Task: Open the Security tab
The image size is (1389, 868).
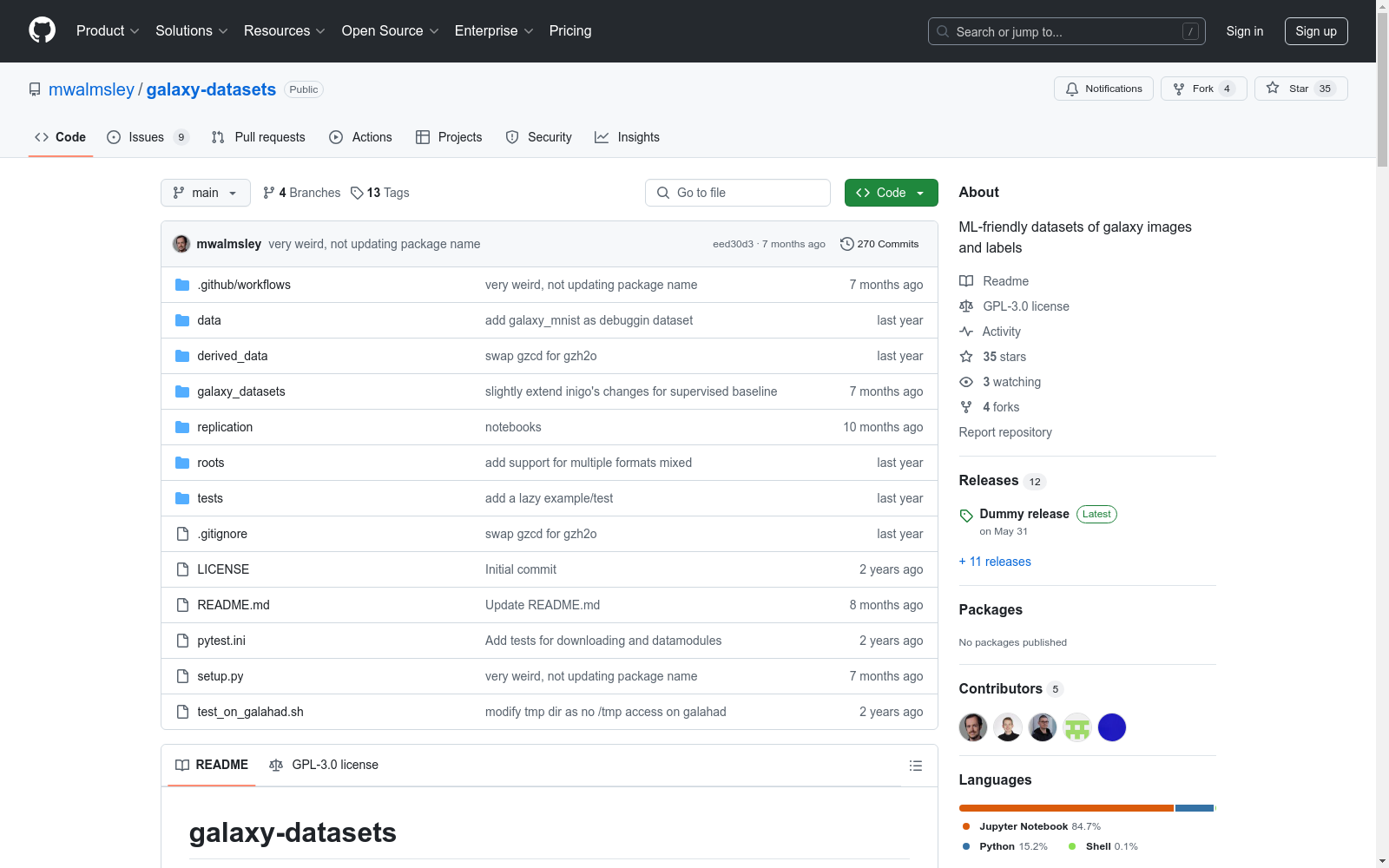Action: point(539,137)
